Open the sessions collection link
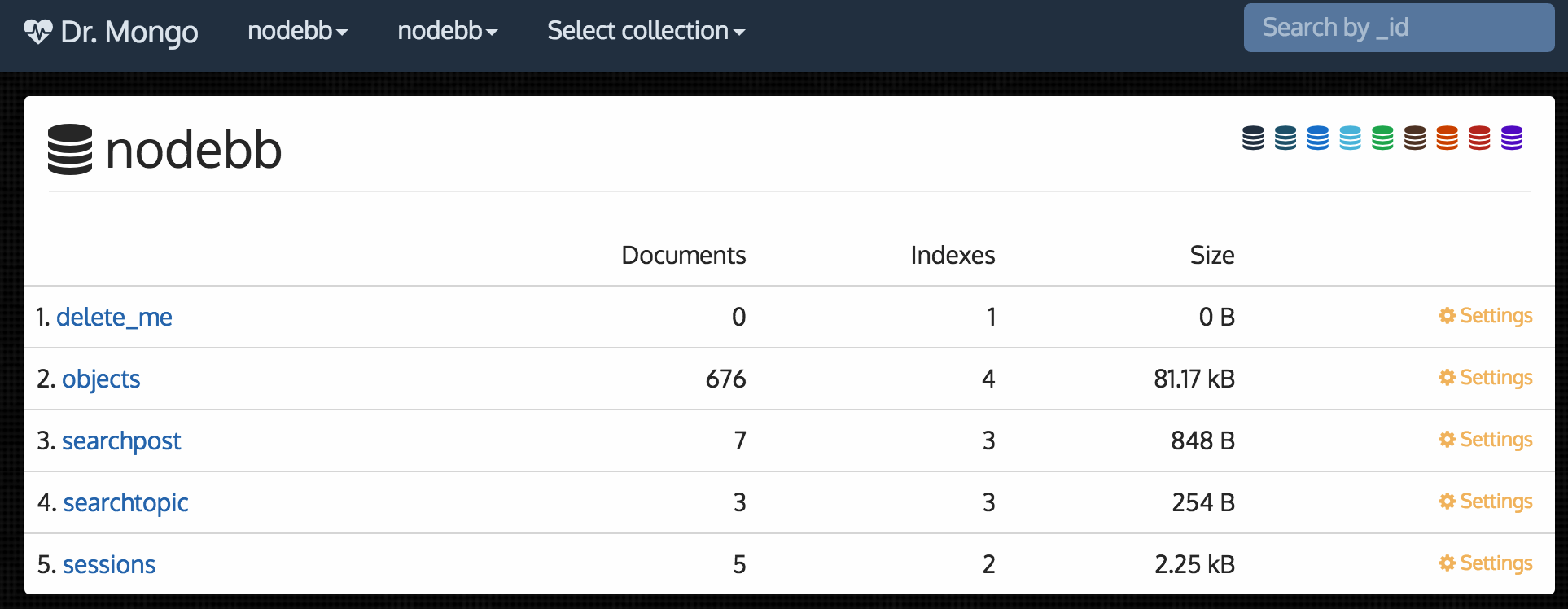 coord(109,565)
